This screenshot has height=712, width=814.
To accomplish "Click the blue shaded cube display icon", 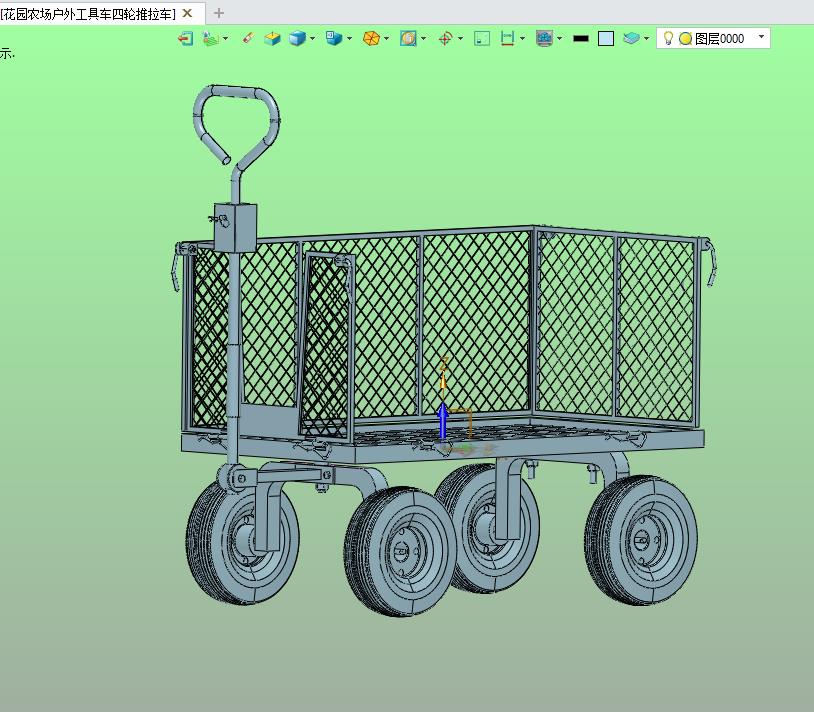I will [x=297, y=38].
